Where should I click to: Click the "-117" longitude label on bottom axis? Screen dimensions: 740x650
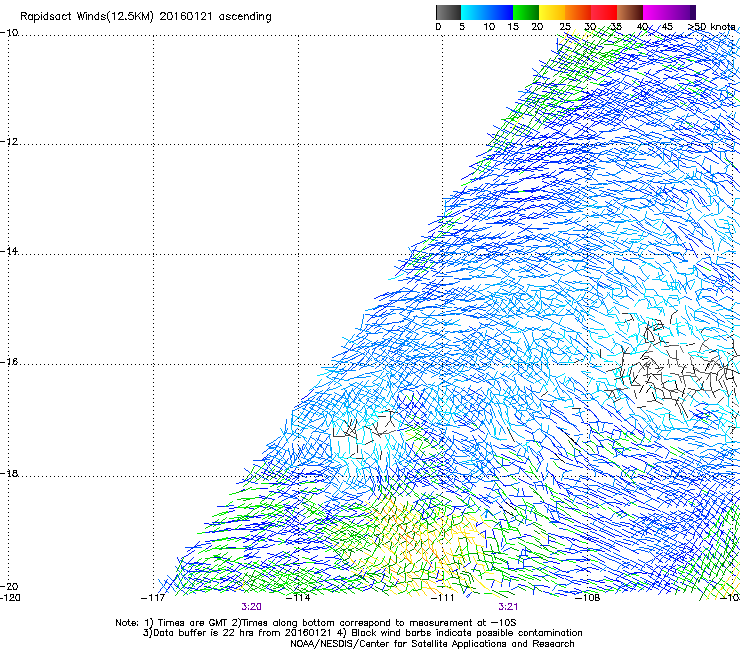153,598
